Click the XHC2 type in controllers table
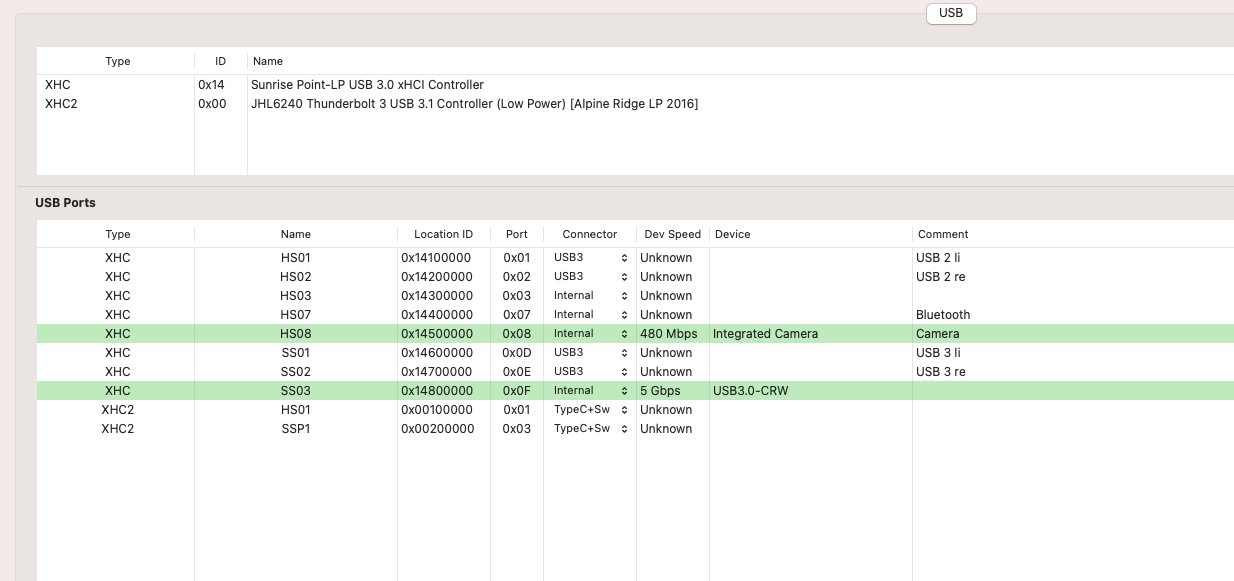The width and height of the screenshot is (1234, 581). (61, 104)
